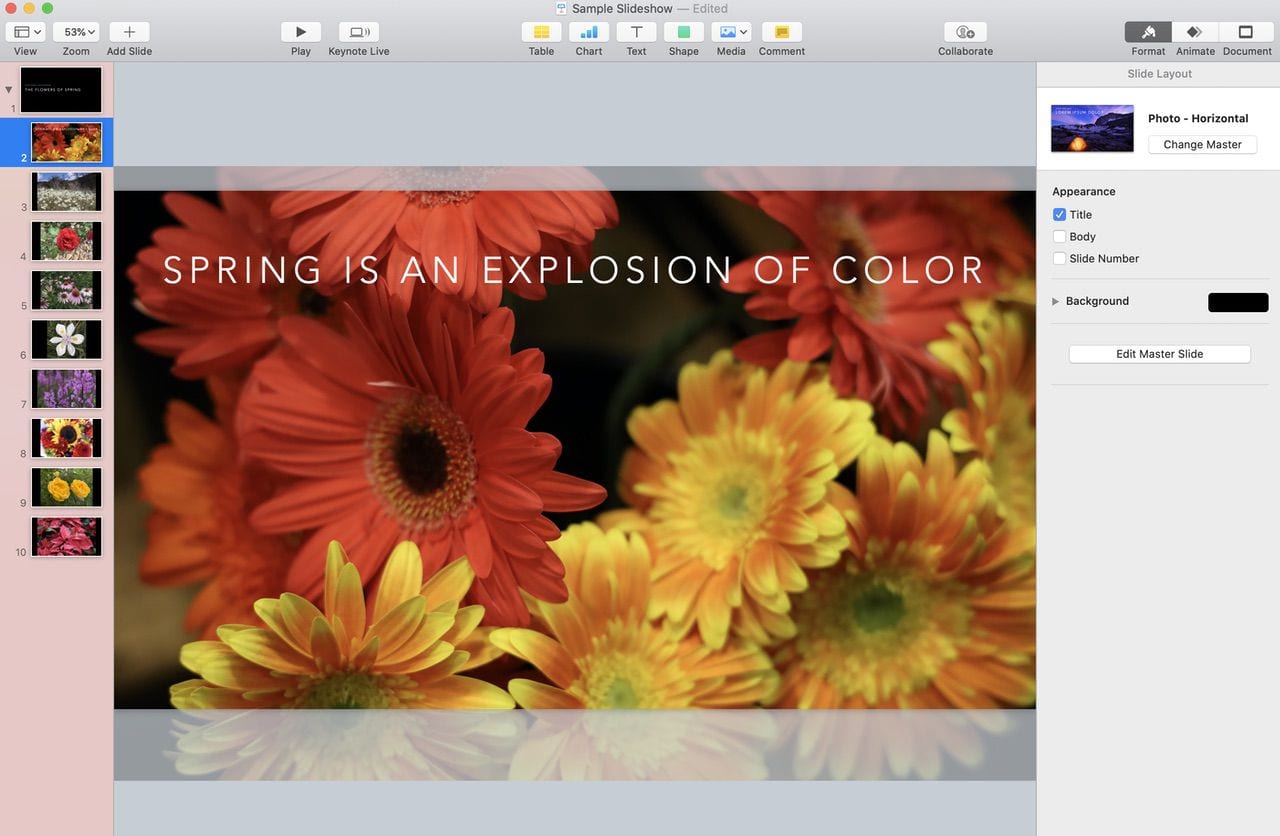Add a Text box via toolbar
The height and width of the screenshot is (836, 1280).
(636, 32)
